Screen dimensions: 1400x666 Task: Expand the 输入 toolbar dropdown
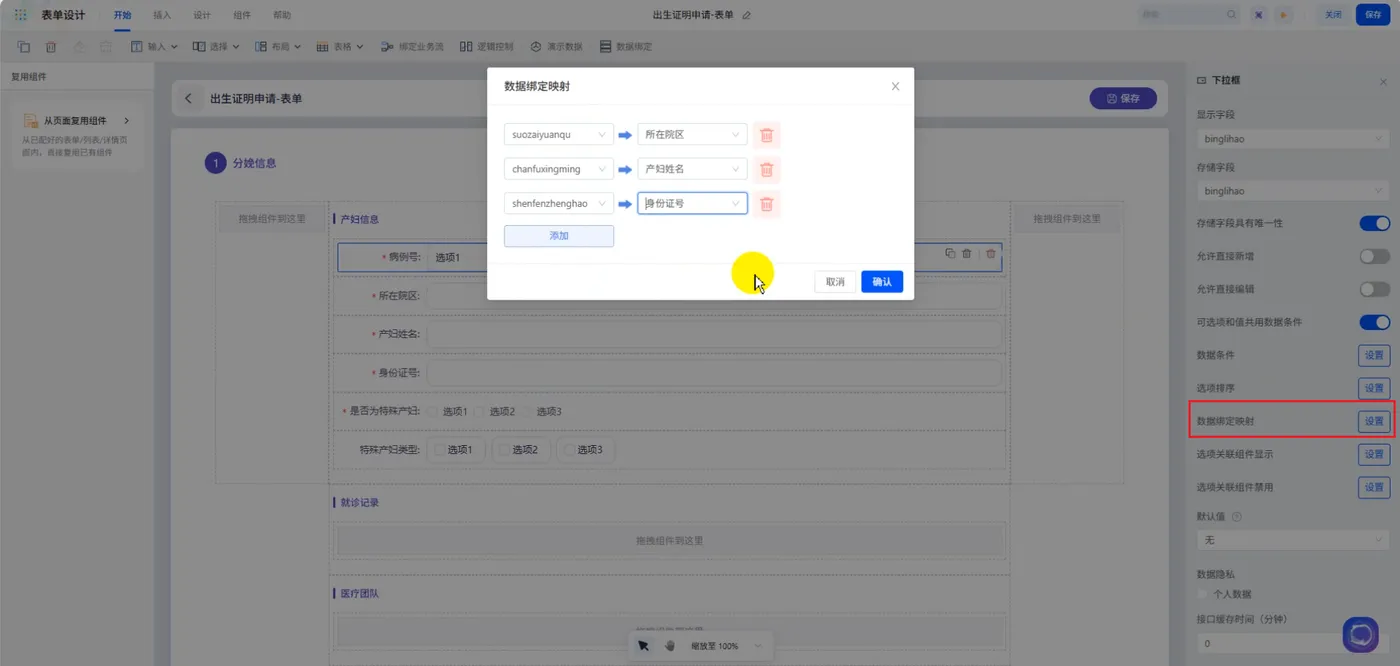pyautogui.click(x=154, y=47)
